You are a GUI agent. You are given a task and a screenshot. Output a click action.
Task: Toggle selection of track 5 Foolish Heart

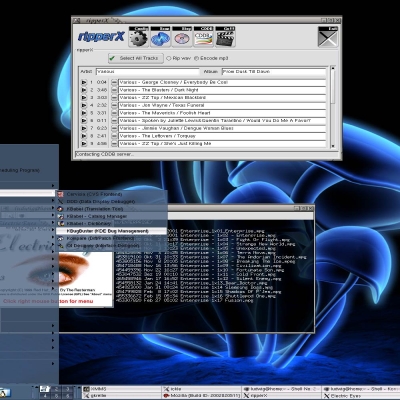point(114,113)
